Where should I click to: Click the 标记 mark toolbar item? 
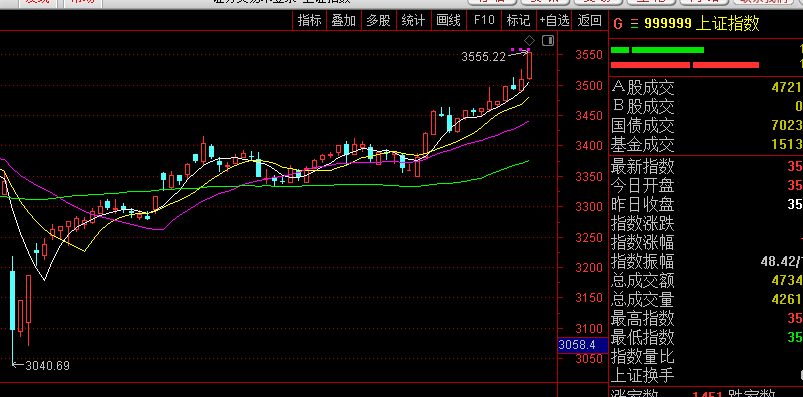pyautogui.click(x=518, y=20)
